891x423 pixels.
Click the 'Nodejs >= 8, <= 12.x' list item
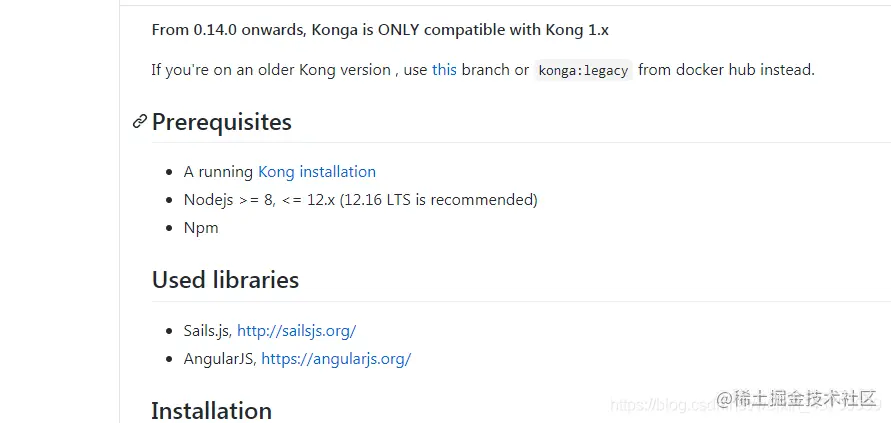click(360, 200)
